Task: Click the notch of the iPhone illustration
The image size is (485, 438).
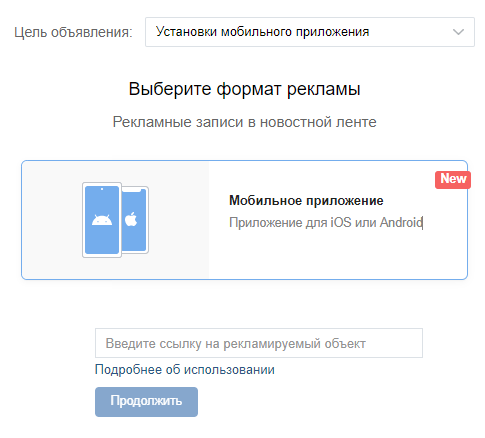Action: pyautogui.click(x=131, y=190)
